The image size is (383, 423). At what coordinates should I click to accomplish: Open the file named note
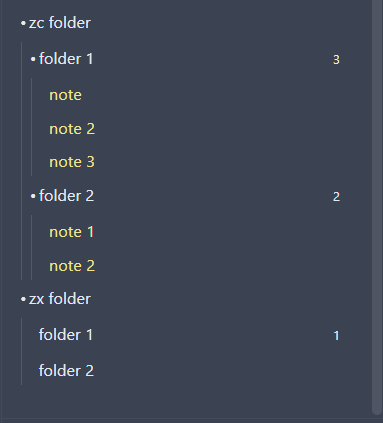click(x=65, y=95)
